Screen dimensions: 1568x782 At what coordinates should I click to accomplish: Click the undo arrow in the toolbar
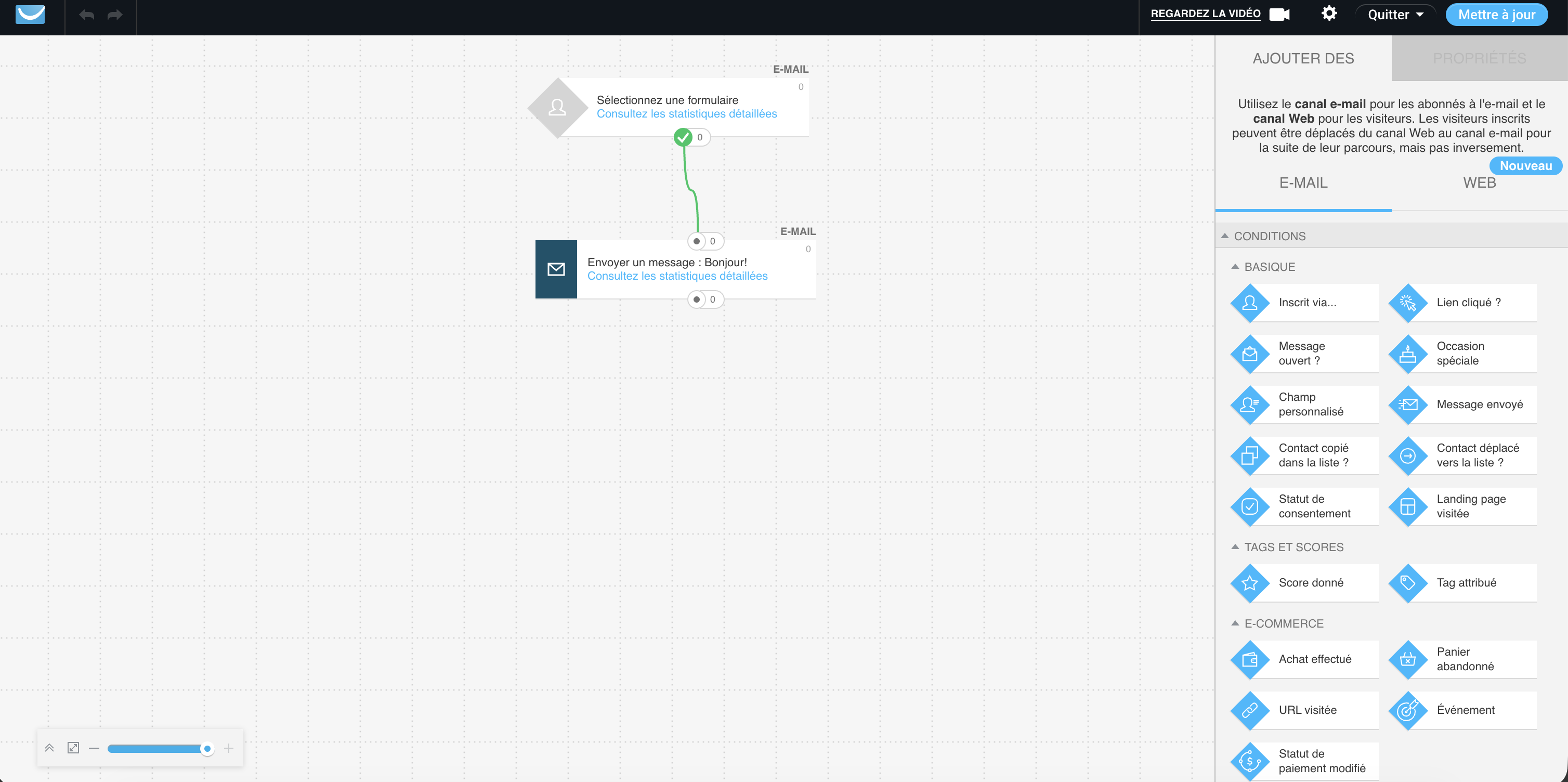coord(86,15)
